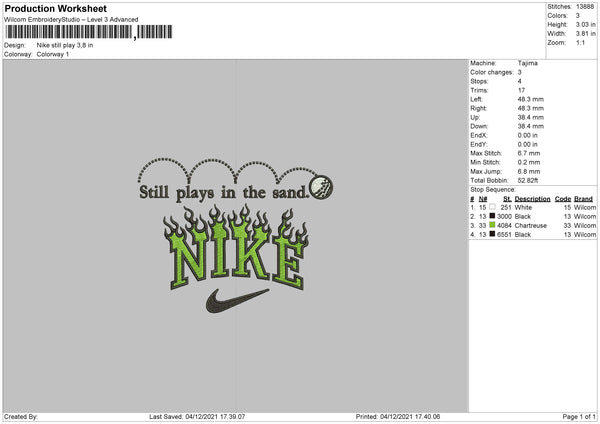Click the 'Down:' measurement label

coord(479,126)
